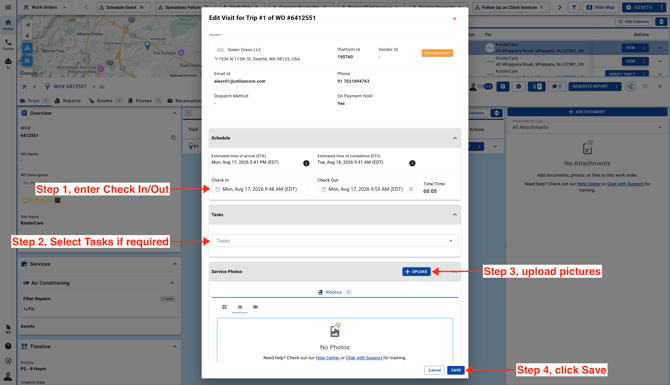Switch photos to list view icon
The width and height of the screenshot is (670, 385).
point(240,307)
